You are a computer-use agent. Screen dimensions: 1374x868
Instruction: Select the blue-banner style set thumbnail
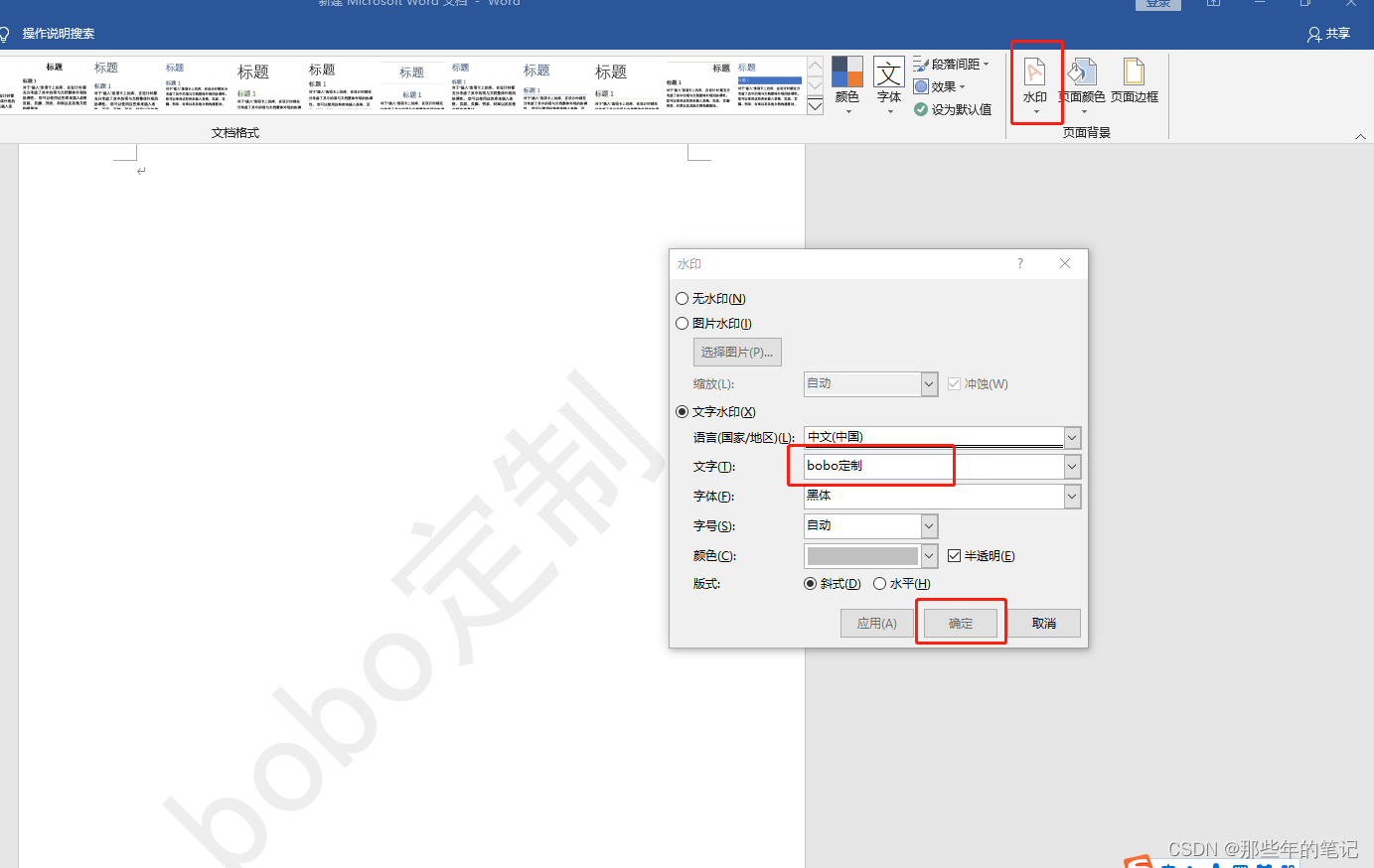tap(770, 85)
